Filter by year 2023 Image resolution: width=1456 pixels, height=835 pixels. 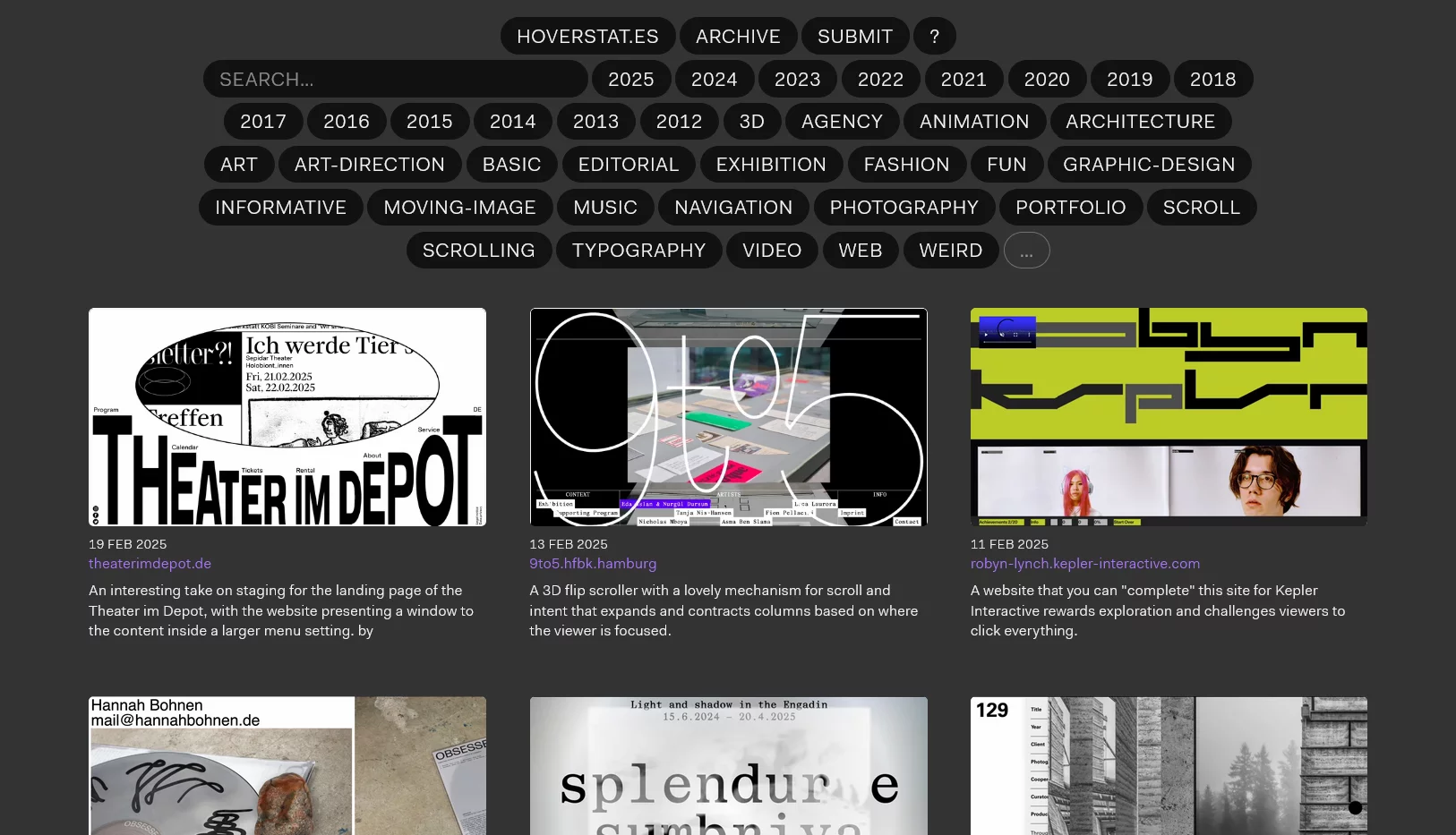point(798,79)
